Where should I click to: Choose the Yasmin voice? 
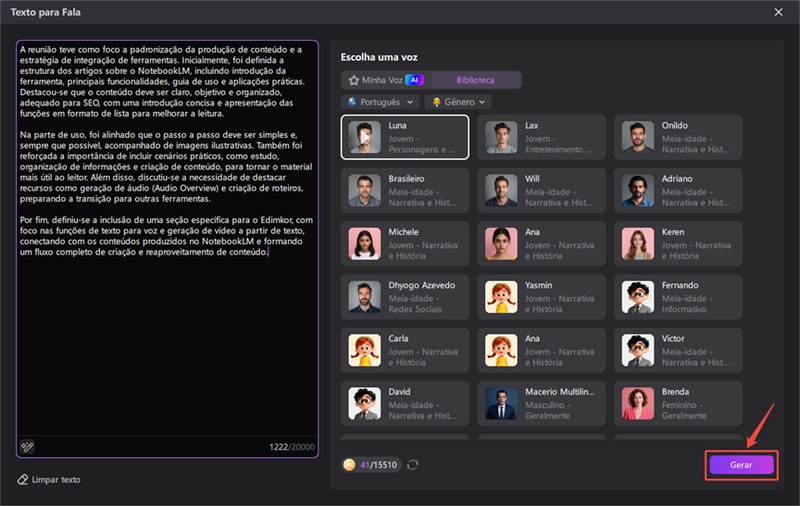click(541, 297)
